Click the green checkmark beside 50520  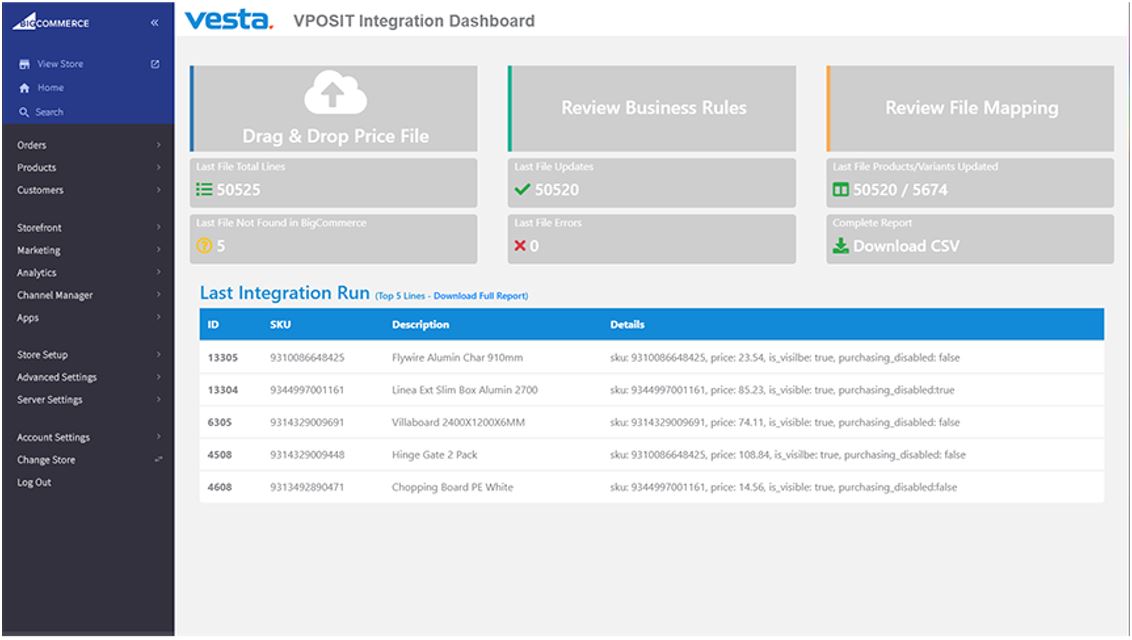point(522,190)
